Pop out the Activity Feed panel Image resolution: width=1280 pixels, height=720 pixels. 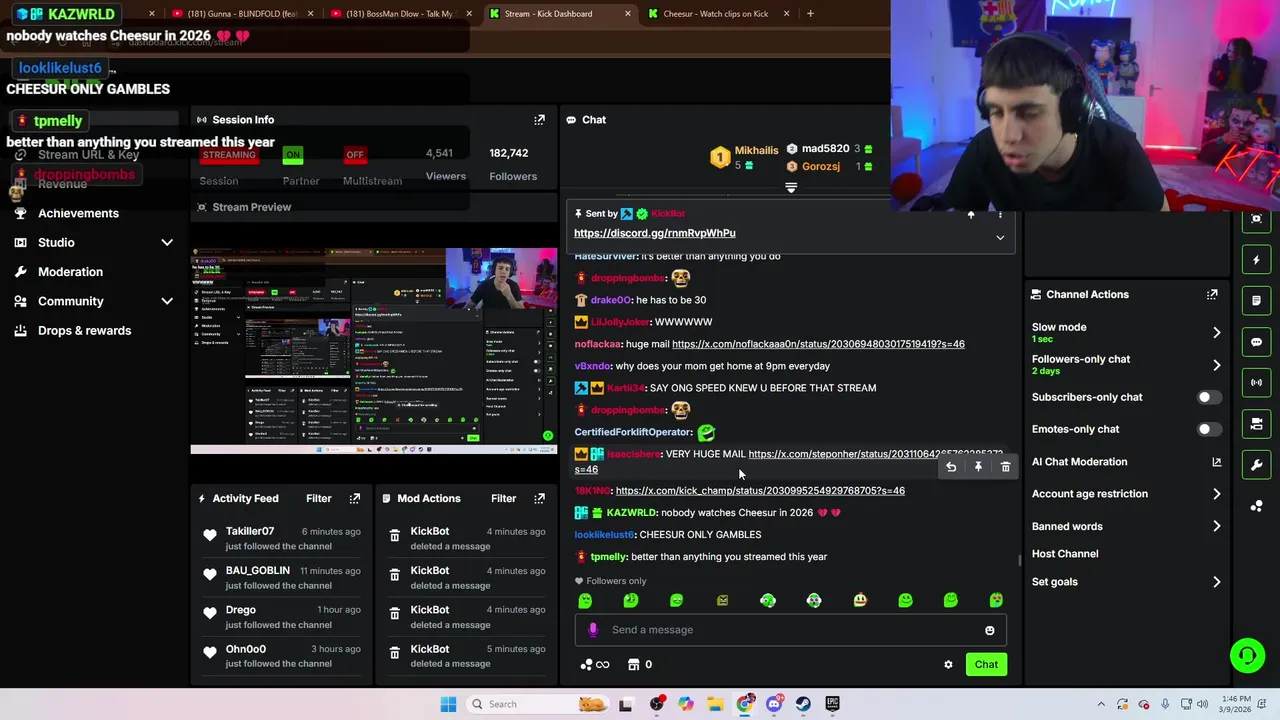pyautogui.click(x=355, y=498)
